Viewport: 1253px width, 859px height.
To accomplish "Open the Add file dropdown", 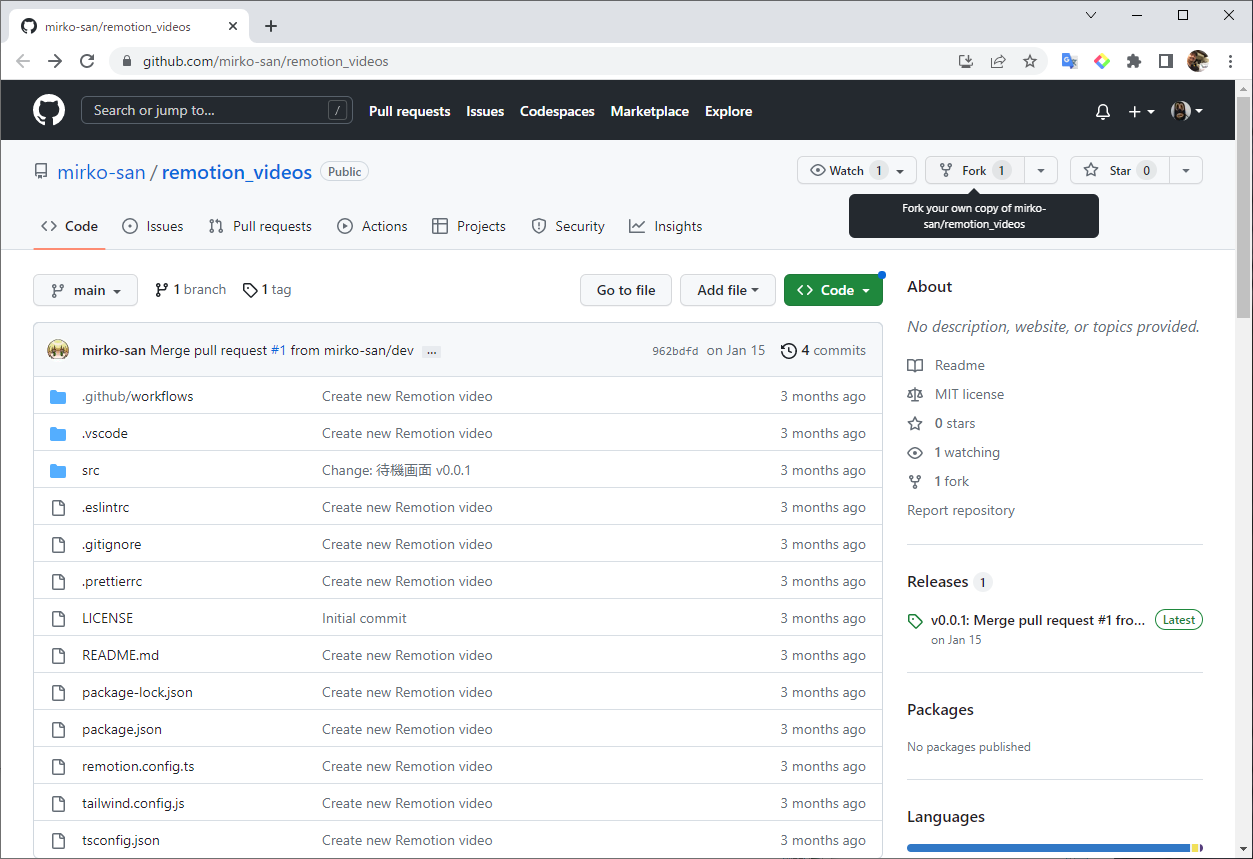I will pos(727,290).
